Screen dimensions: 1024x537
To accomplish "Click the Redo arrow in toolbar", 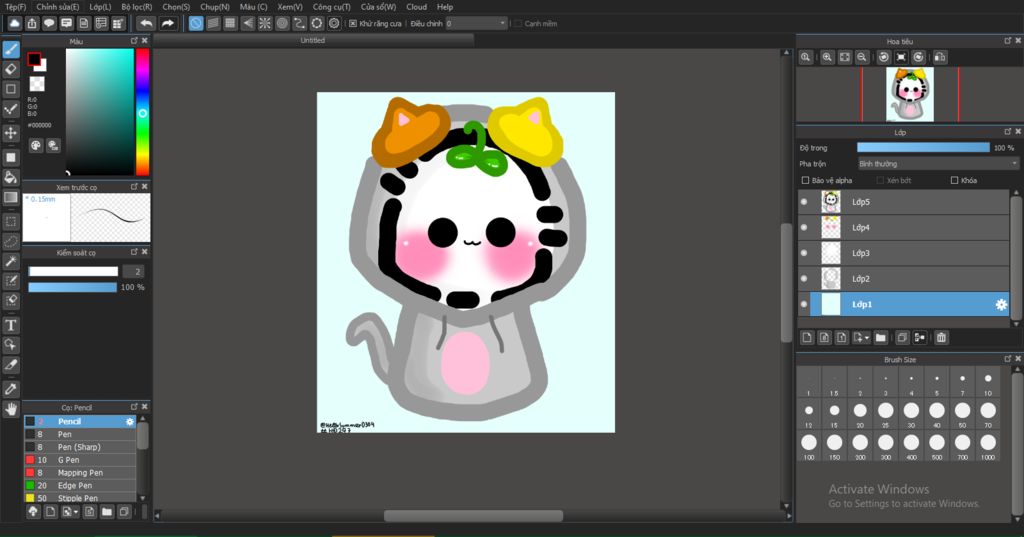I will click(x=168, y=24).
